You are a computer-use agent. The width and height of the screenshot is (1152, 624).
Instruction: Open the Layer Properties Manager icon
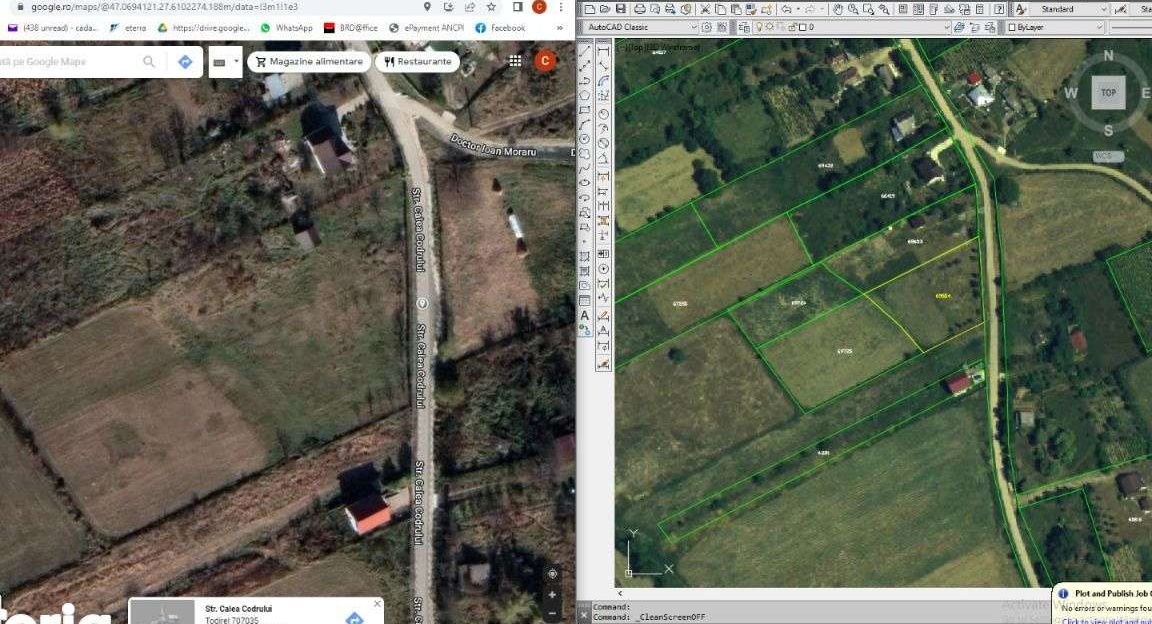(744, 27)
